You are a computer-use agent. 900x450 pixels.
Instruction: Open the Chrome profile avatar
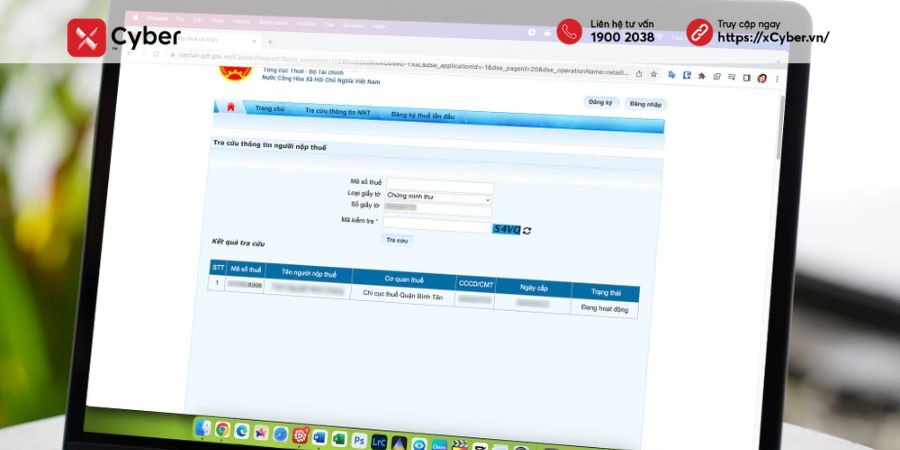[762, 78]
